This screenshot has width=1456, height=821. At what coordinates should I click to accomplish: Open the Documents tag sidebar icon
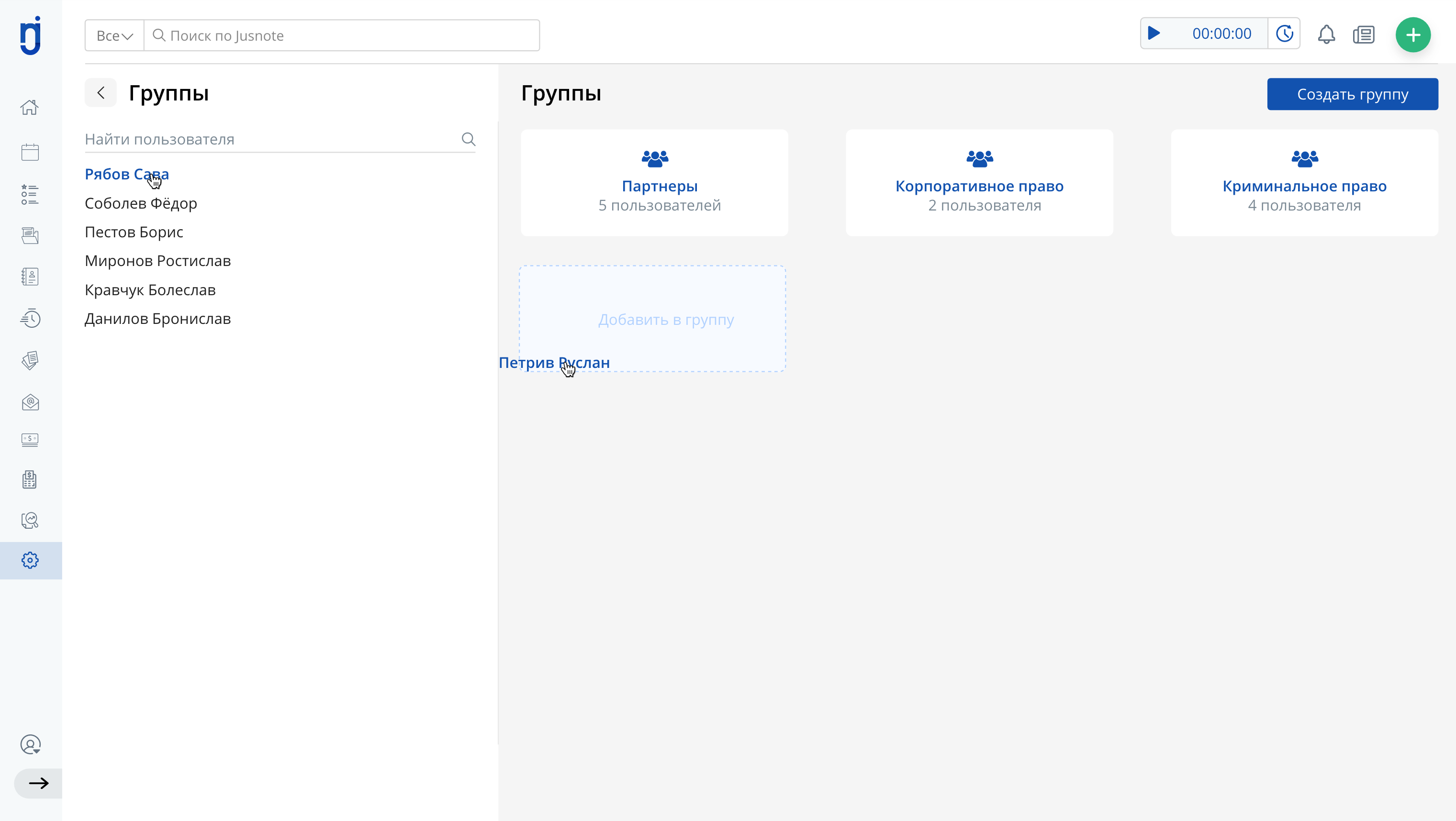click(30, 360)
